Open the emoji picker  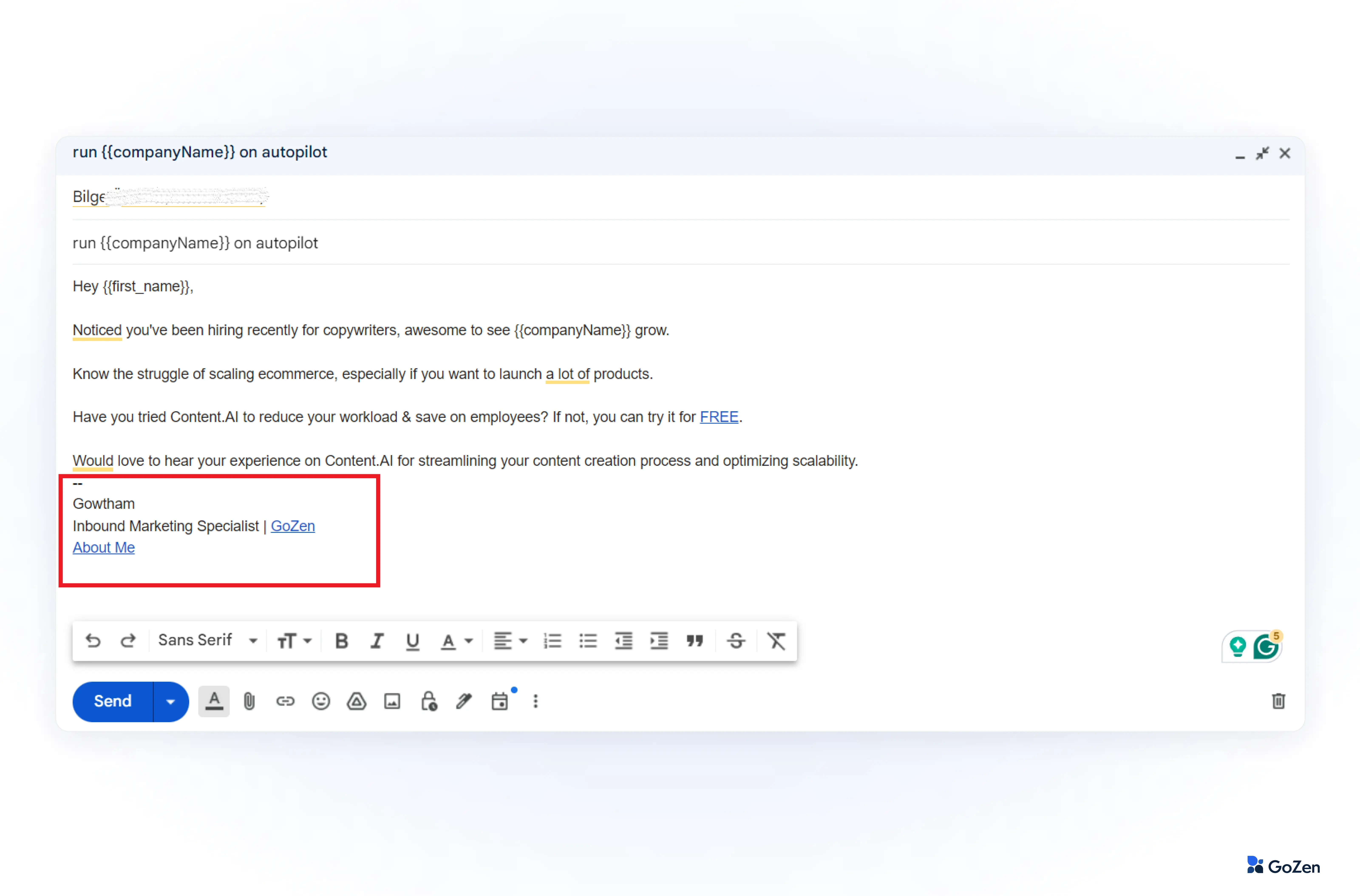tap(321, 701)
